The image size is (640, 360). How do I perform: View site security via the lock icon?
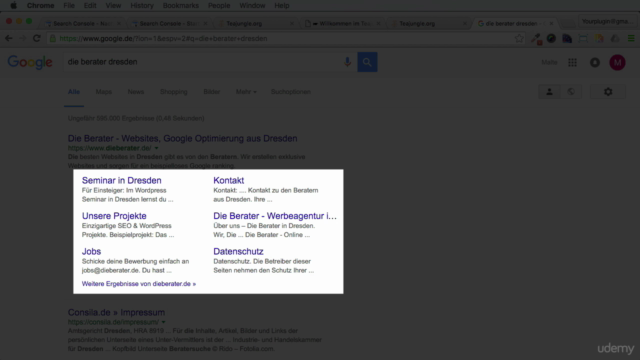(x=53, y=38)
